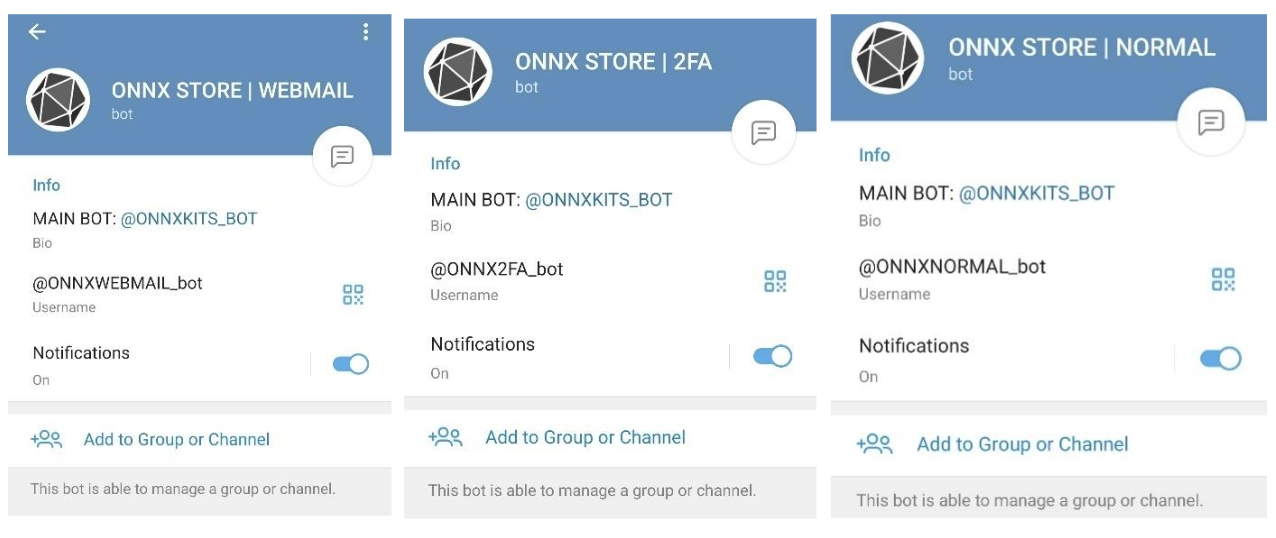The width and height of the screenshot is (1276, 538).
Task: Open message chat for ONNX STORE | WEBMAIL
Action: [342, 156]
